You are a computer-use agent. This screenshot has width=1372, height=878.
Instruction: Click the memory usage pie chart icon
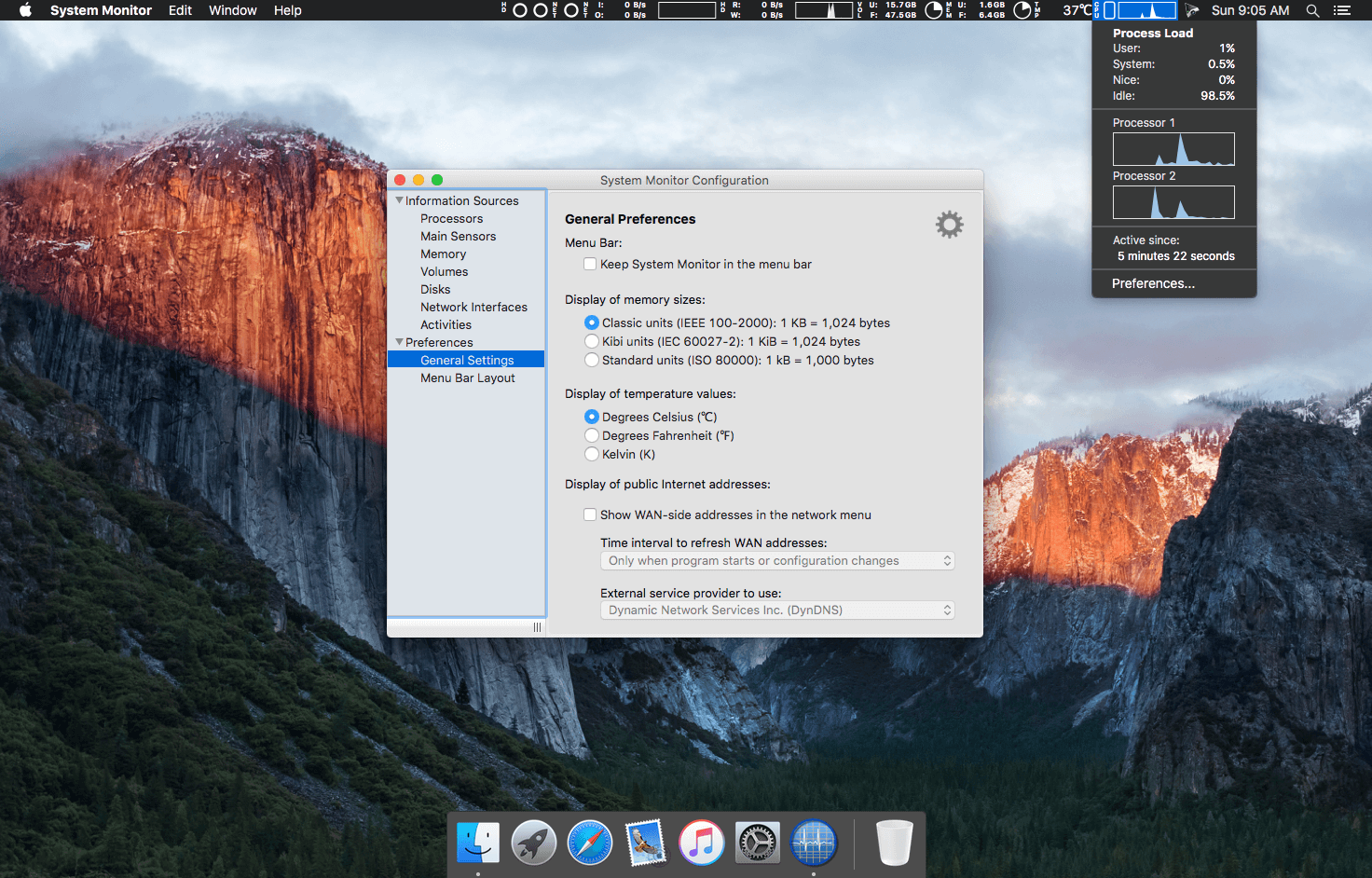[x=1022, y=10]
